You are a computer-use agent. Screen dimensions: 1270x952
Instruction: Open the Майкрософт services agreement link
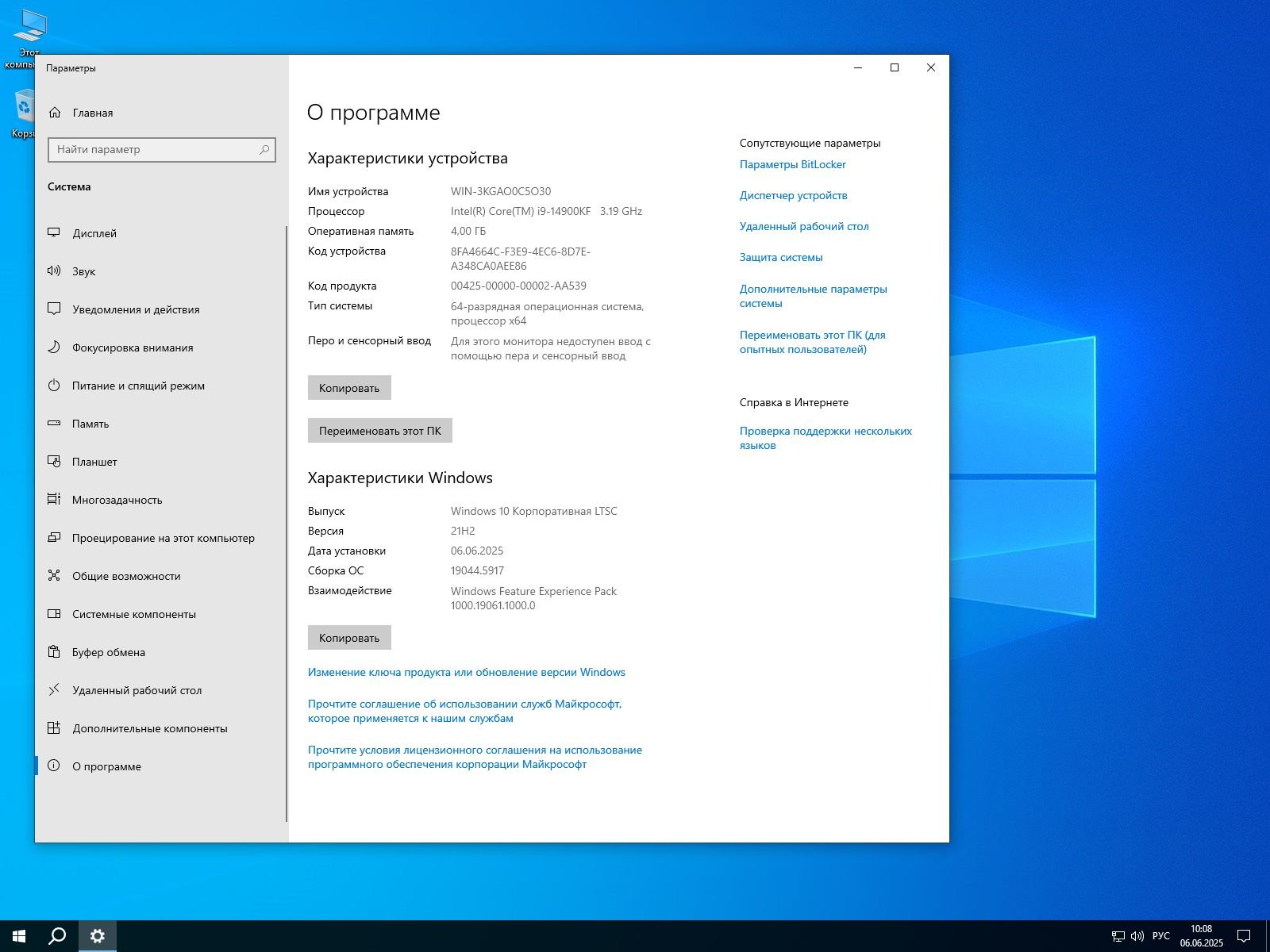[x=465, y=711]
